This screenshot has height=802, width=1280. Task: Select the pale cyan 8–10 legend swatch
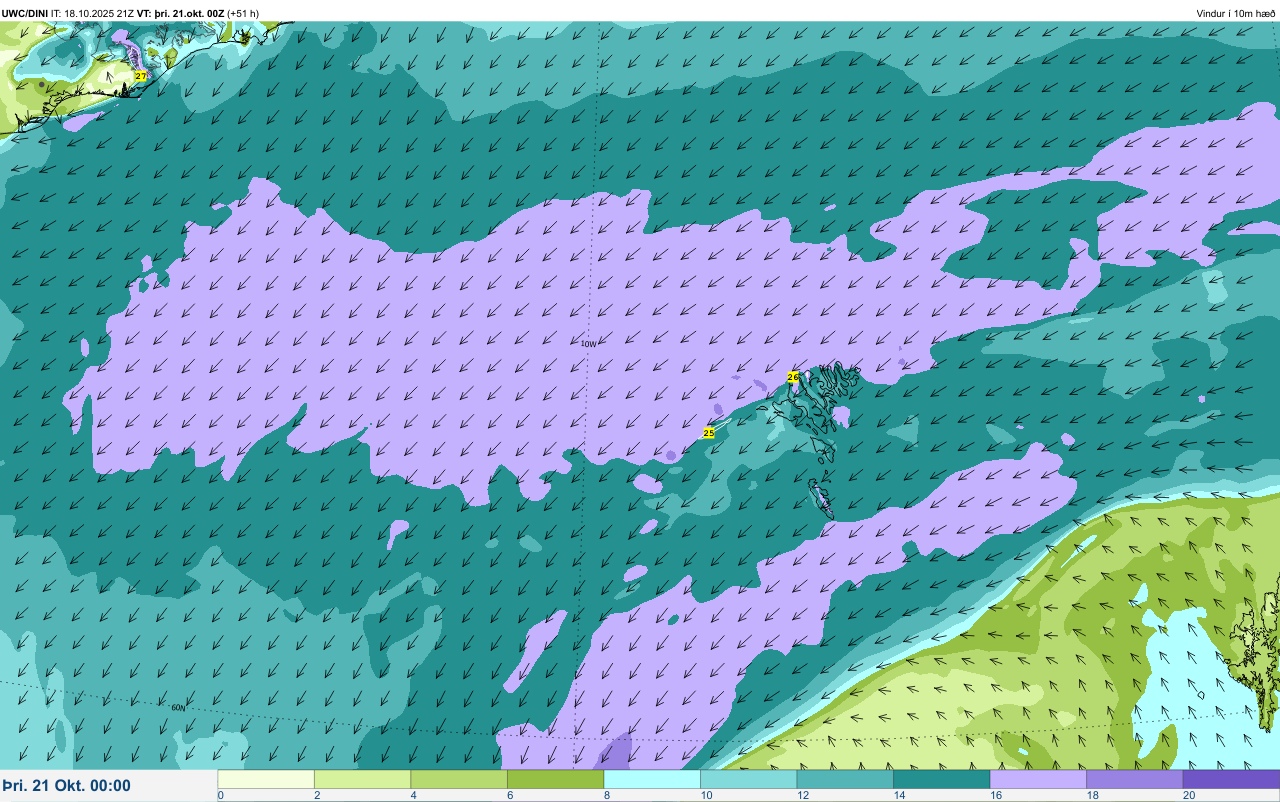652,779
